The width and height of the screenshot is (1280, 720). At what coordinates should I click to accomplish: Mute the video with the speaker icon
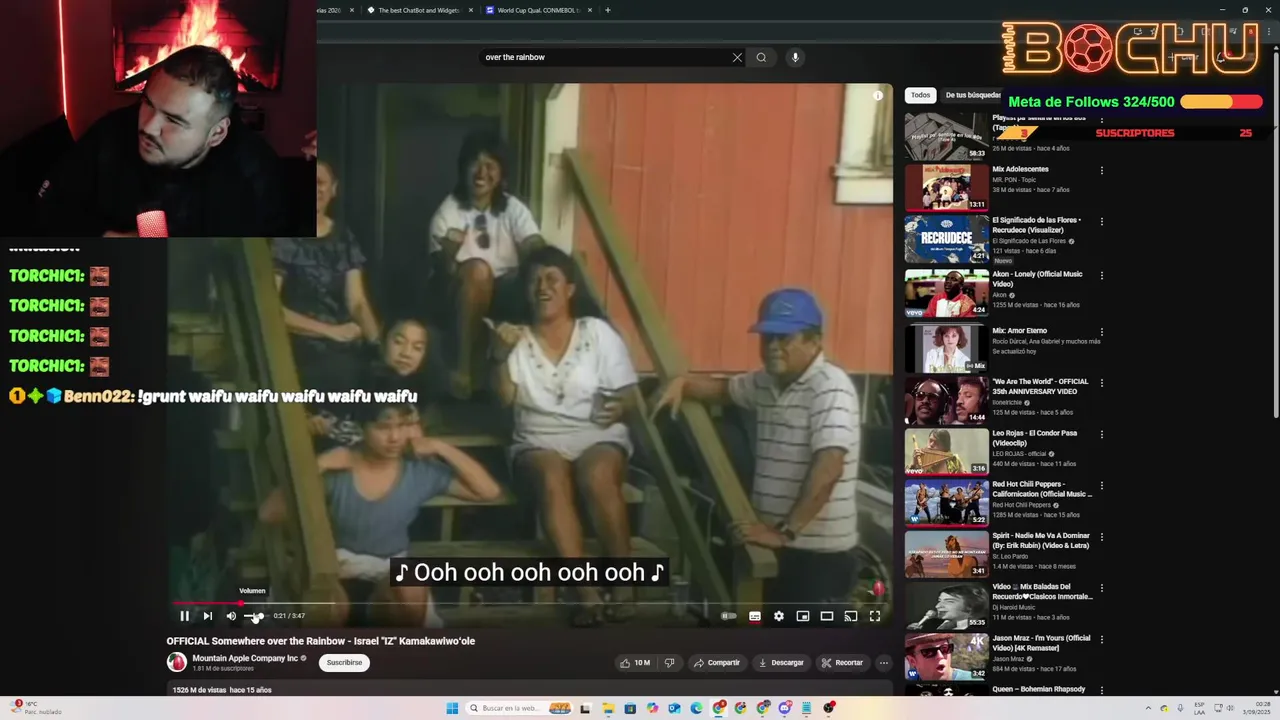point(231,616)
